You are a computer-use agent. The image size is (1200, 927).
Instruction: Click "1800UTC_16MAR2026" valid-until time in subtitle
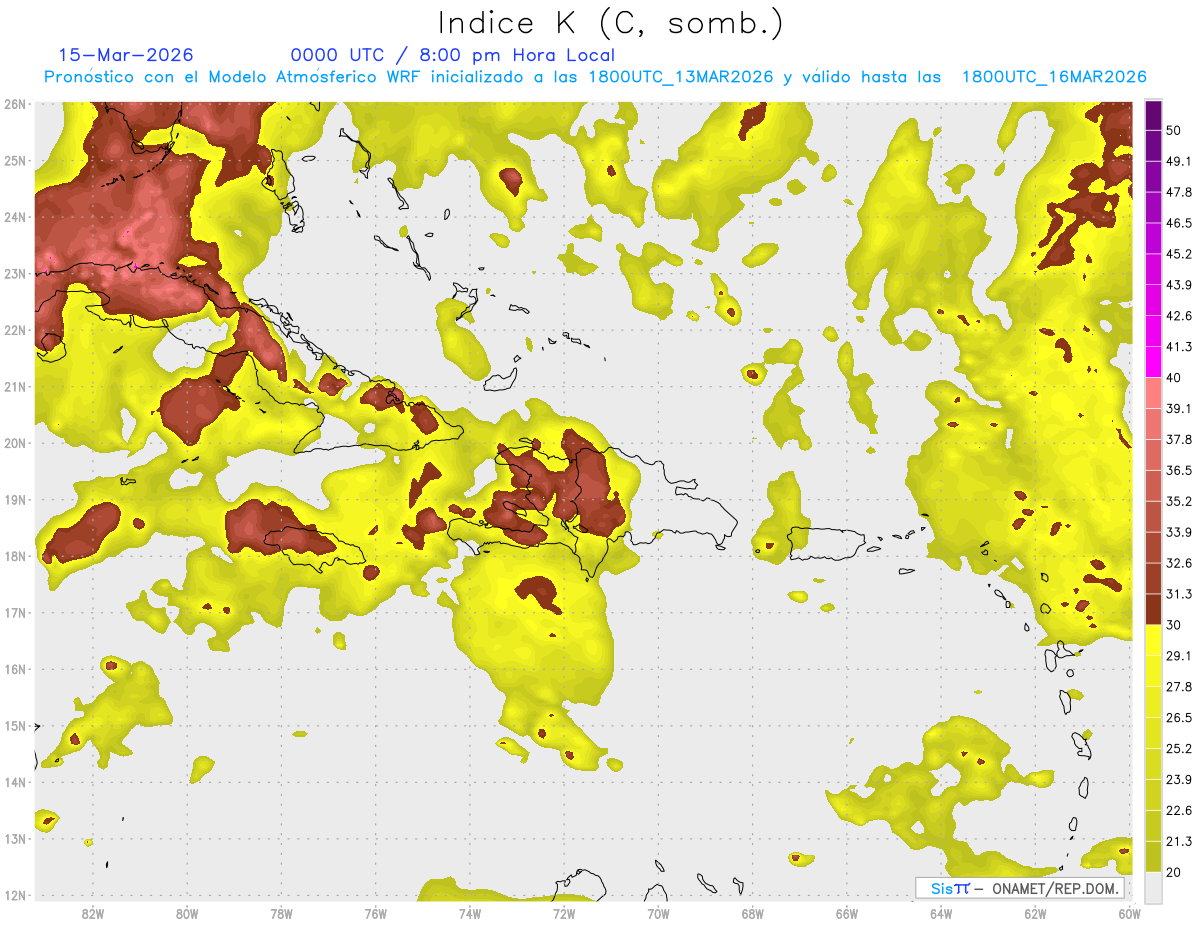(x=1054, y=77)
